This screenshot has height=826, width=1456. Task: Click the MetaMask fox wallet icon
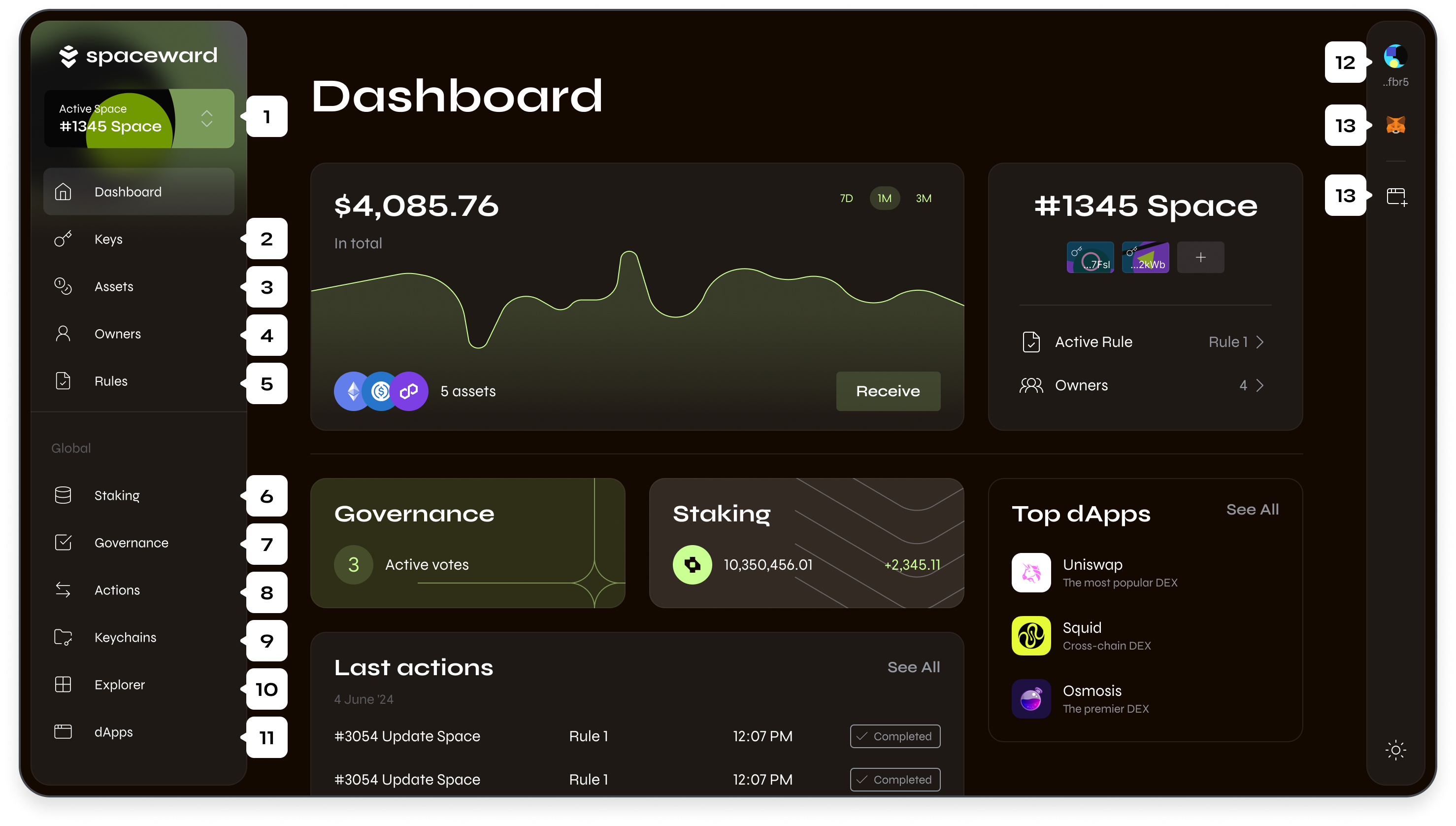coord(1395,125)
